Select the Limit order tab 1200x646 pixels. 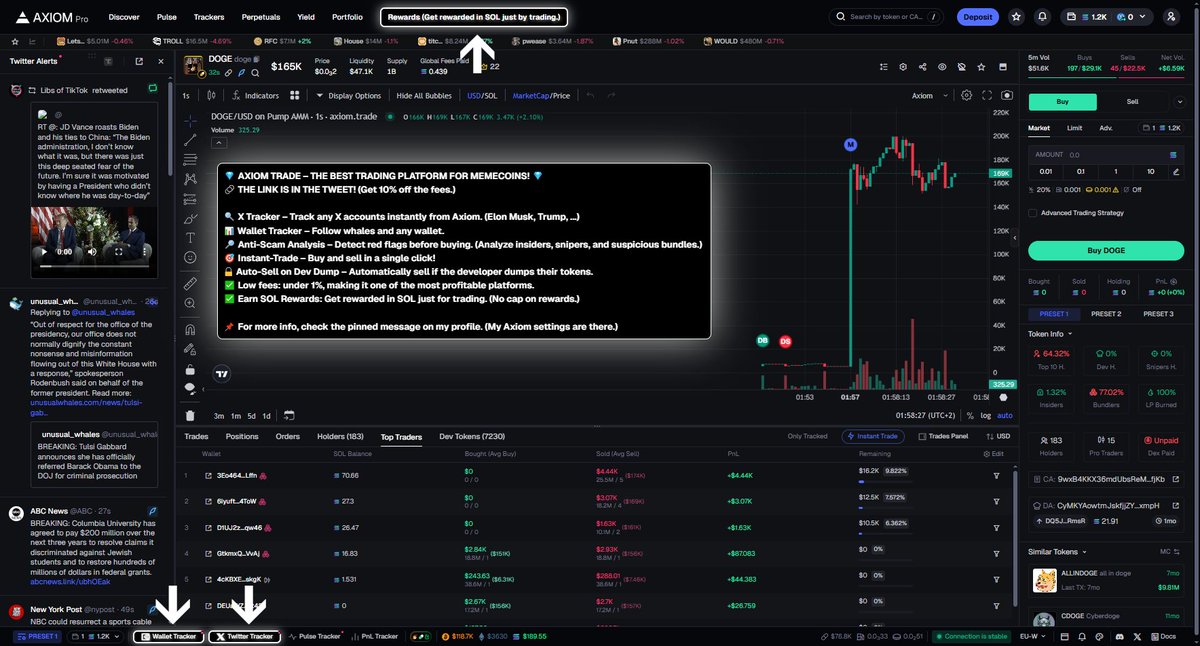tap(1074, 128)
